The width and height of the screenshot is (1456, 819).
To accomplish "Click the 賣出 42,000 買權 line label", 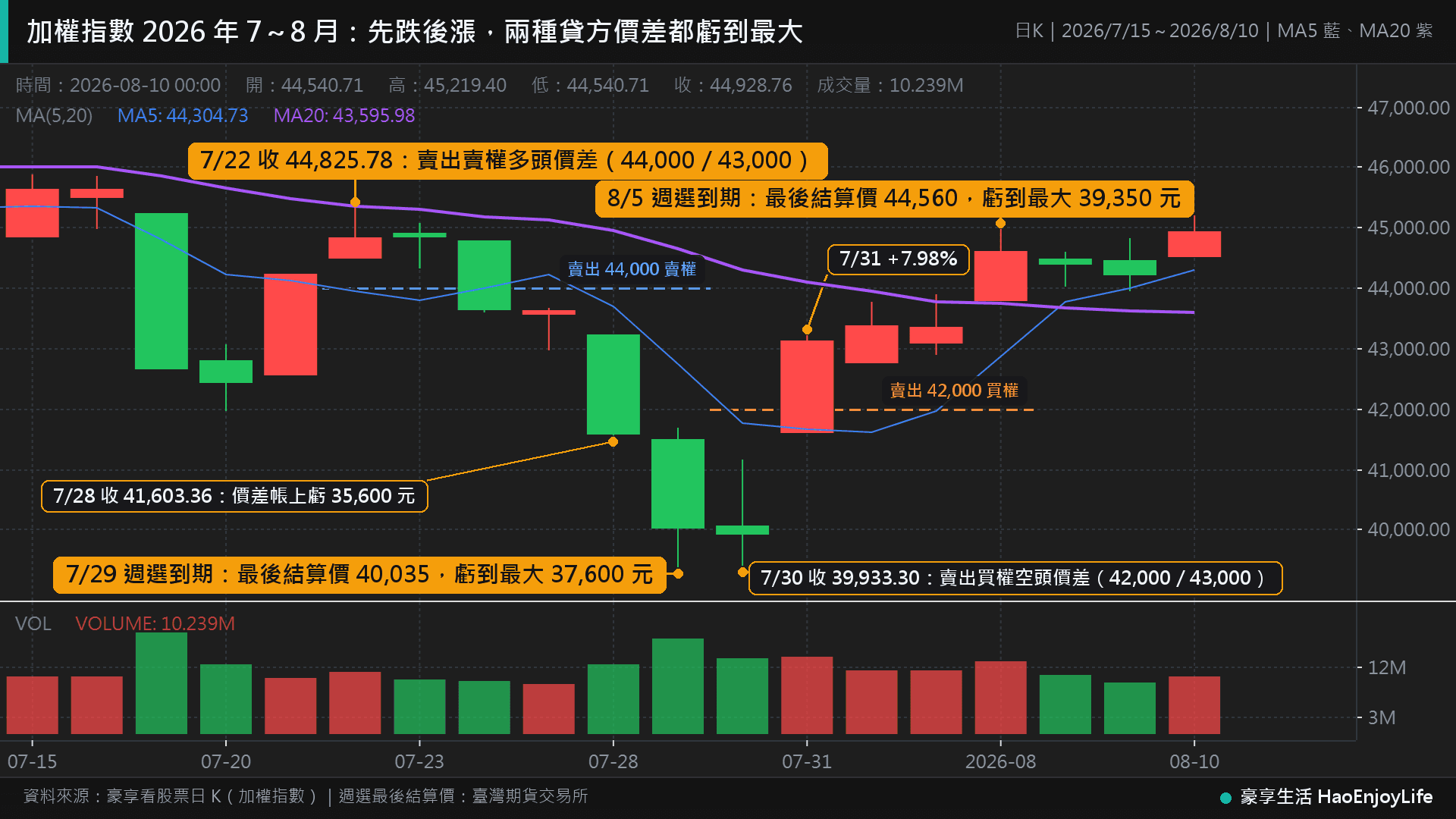I will click(x=954, y=391).
